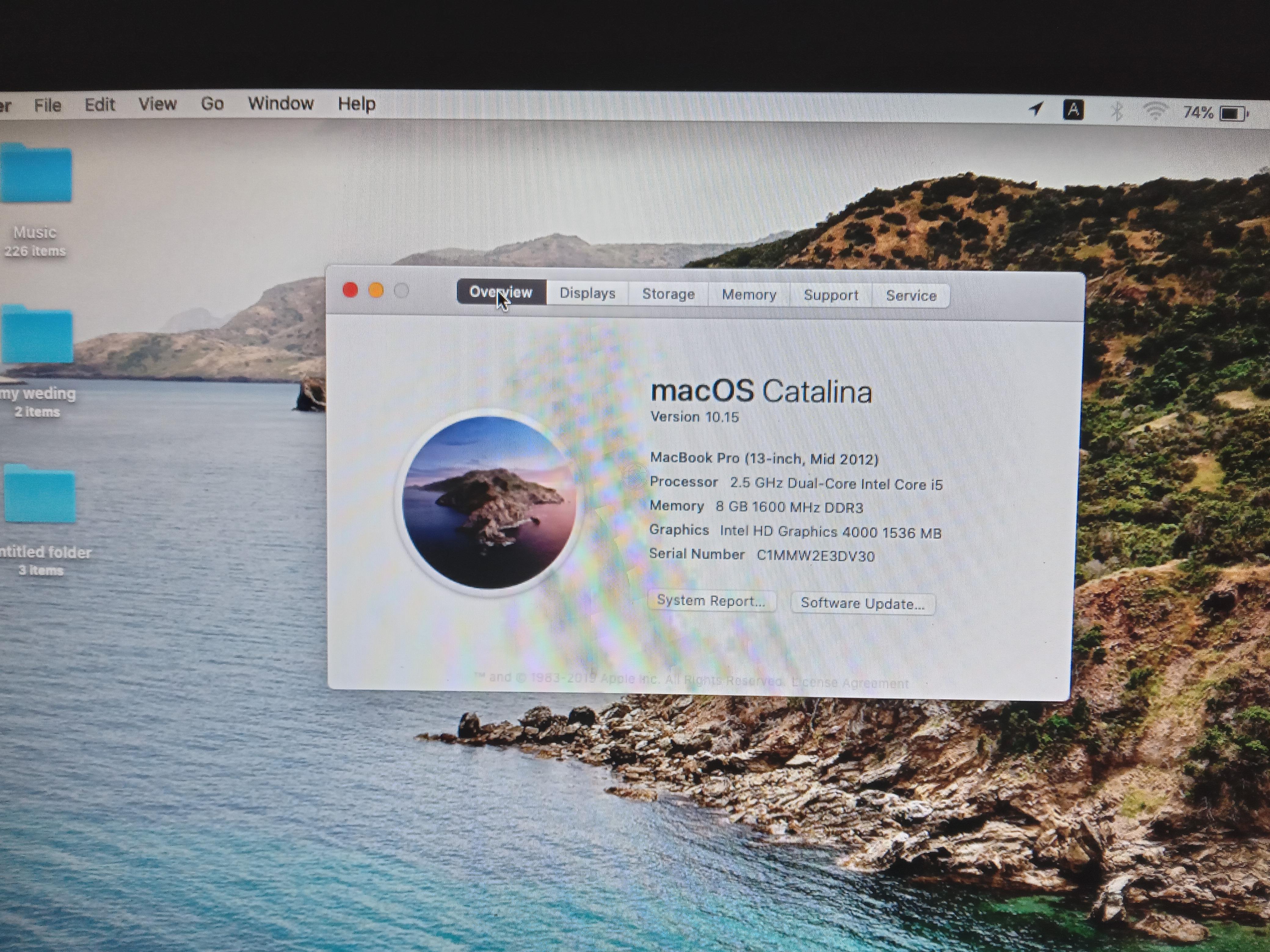The image size is (1270, 952).
Task: Open the Go menu
Action: point(212,104)
